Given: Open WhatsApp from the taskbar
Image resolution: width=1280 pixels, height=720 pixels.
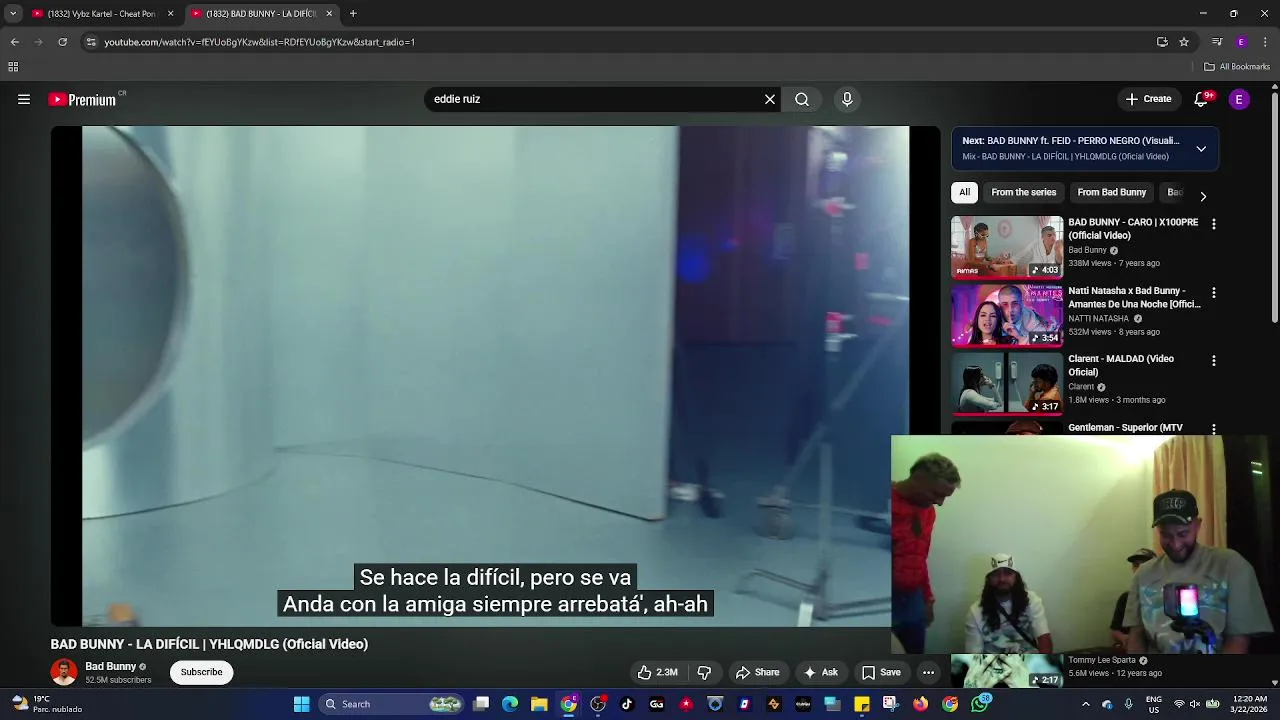Looking at the screenshot, I should [979, 704].
